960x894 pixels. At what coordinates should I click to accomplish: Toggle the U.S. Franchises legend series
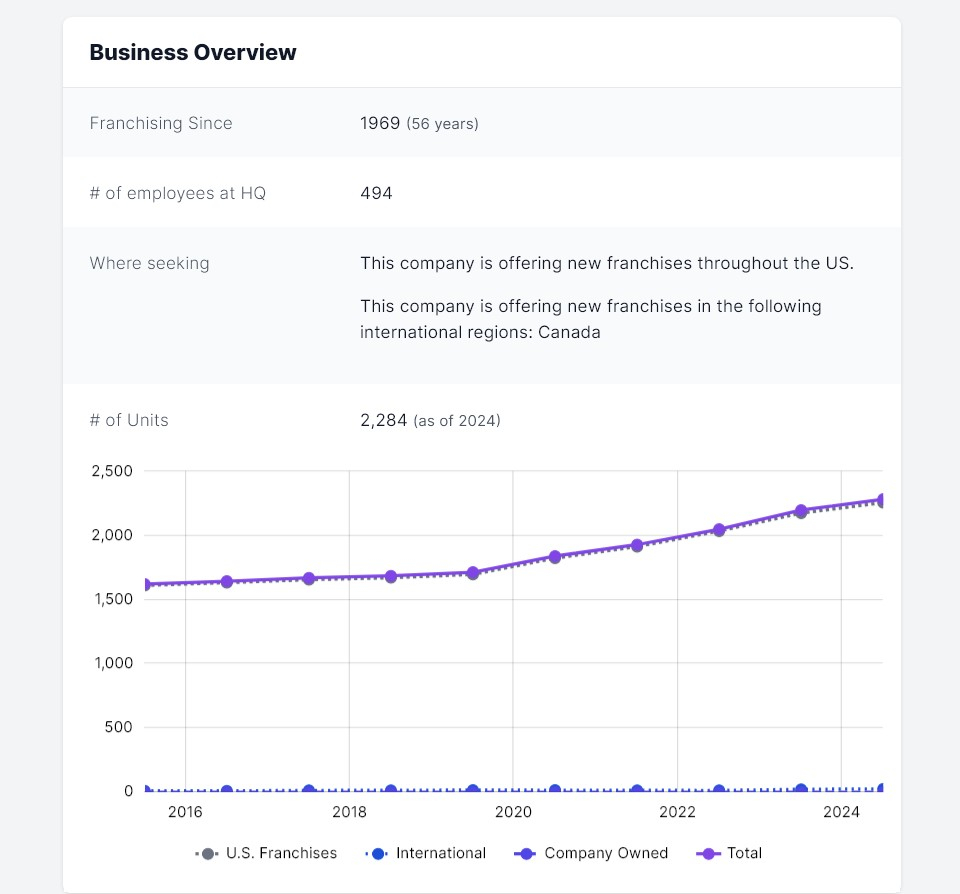[x=281, y=853]
